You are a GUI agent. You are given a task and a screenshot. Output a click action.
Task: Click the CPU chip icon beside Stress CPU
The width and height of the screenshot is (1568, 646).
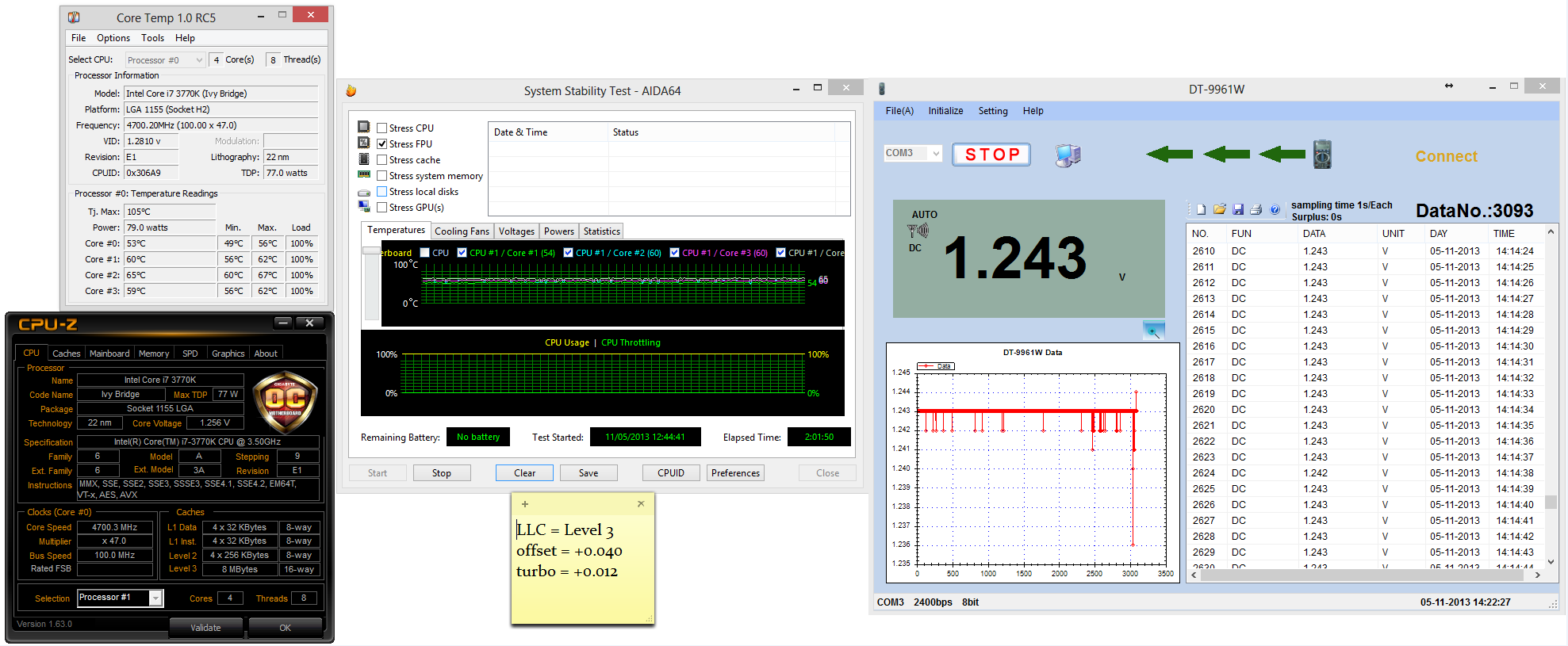364,127
